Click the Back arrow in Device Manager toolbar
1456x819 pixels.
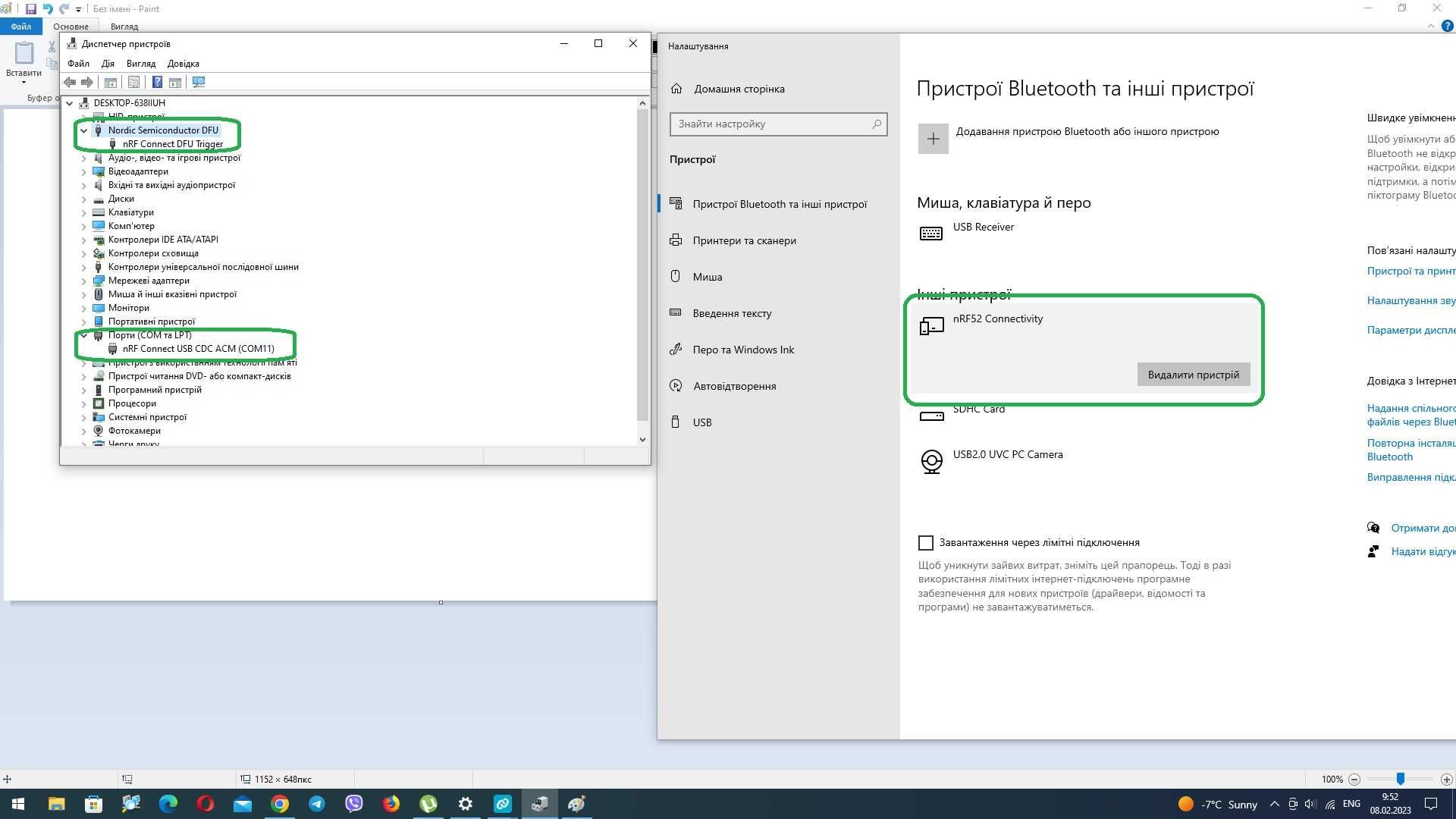(x=70, y=82)
